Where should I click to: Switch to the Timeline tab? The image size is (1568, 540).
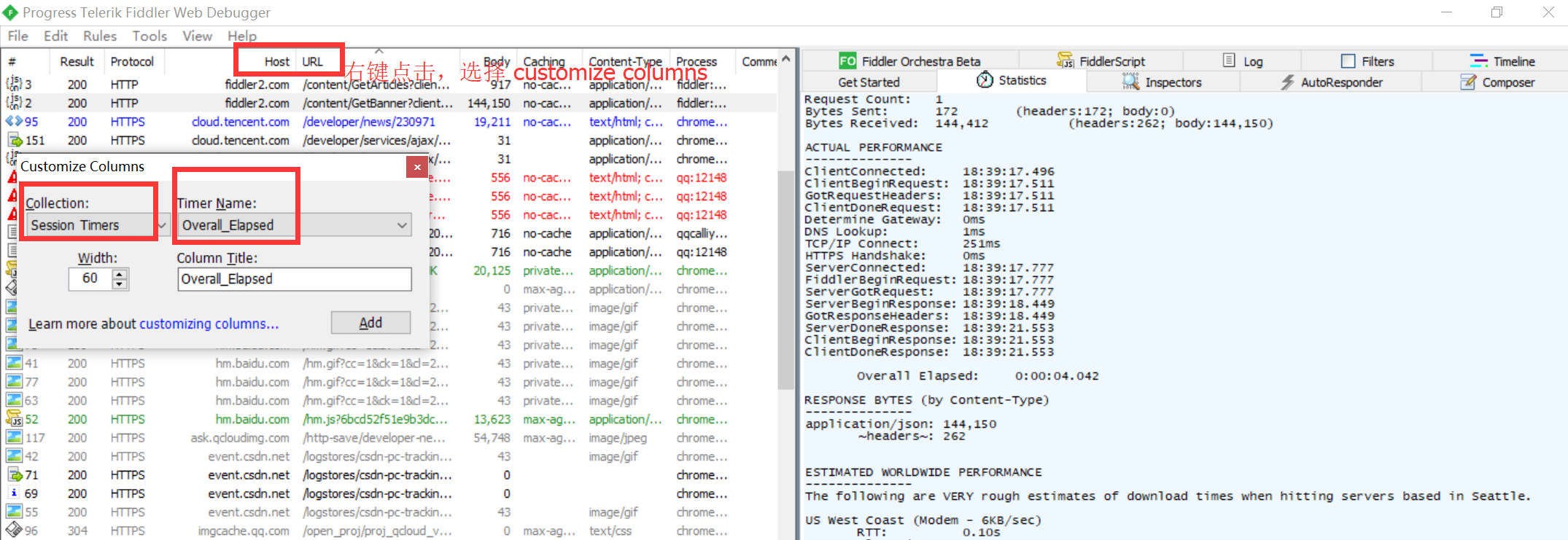(1502, 61)
